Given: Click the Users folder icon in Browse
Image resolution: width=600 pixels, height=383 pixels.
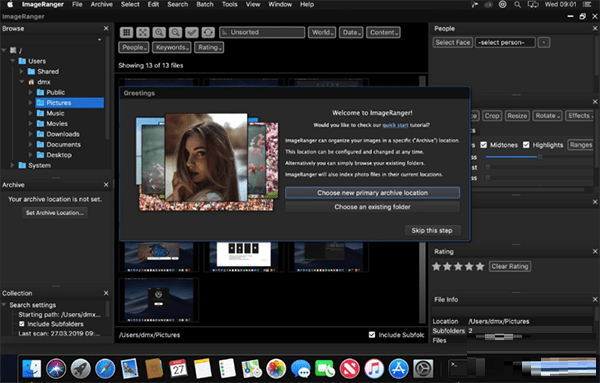Looking at the screenshot, I should point(22,61).
